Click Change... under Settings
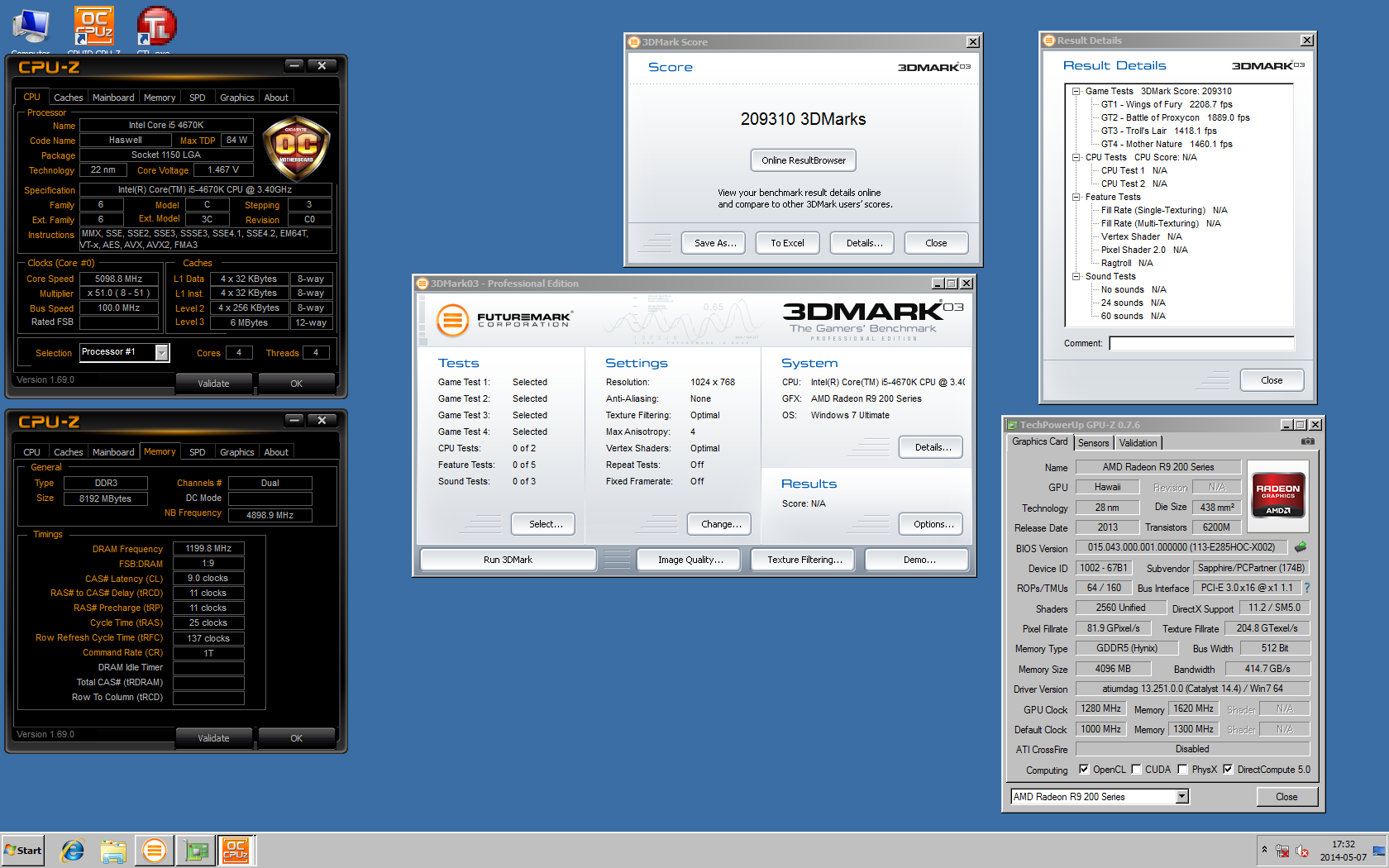This screenshot has width=1389, height=868. pyautogui.click(x=721, y=524)
